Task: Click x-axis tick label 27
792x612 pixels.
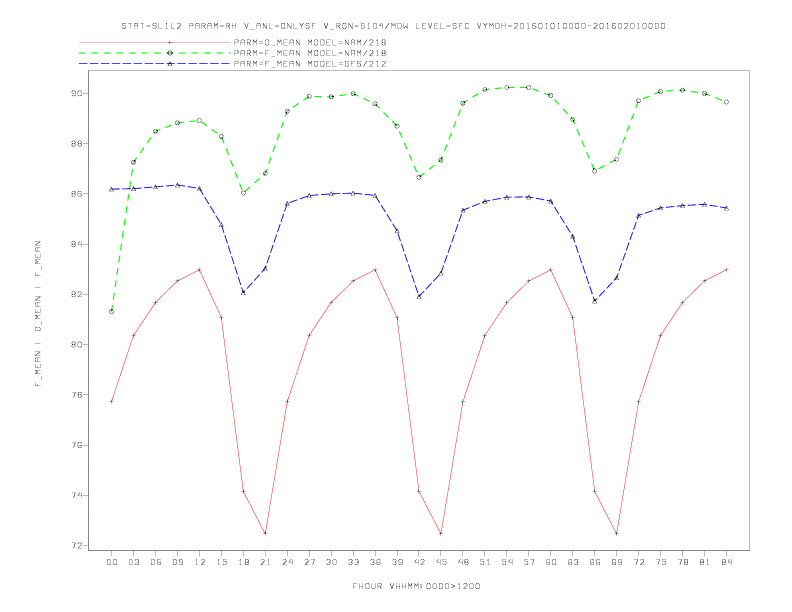Action: 309,562
